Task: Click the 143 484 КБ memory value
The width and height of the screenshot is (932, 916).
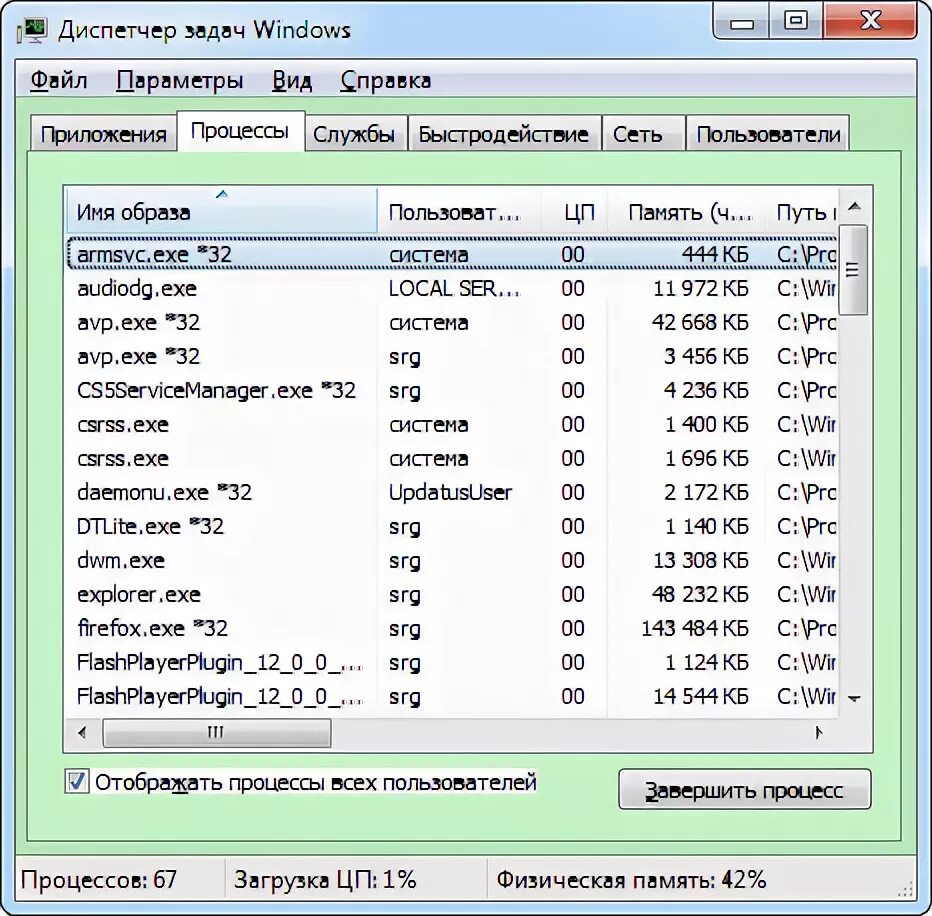Action: (x=695, y=628)
